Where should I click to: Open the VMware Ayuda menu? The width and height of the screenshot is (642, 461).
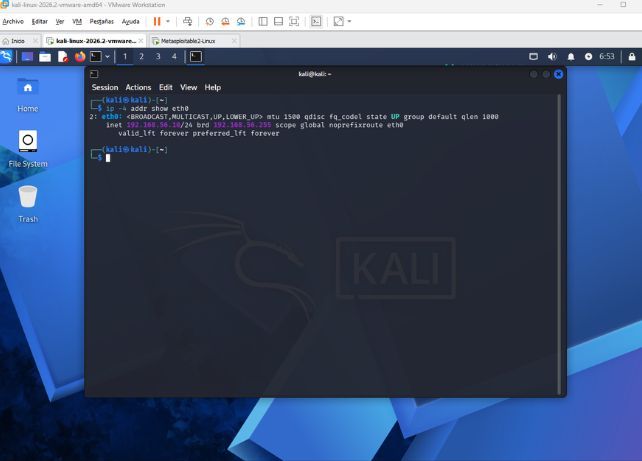click(x=131, y=21)
